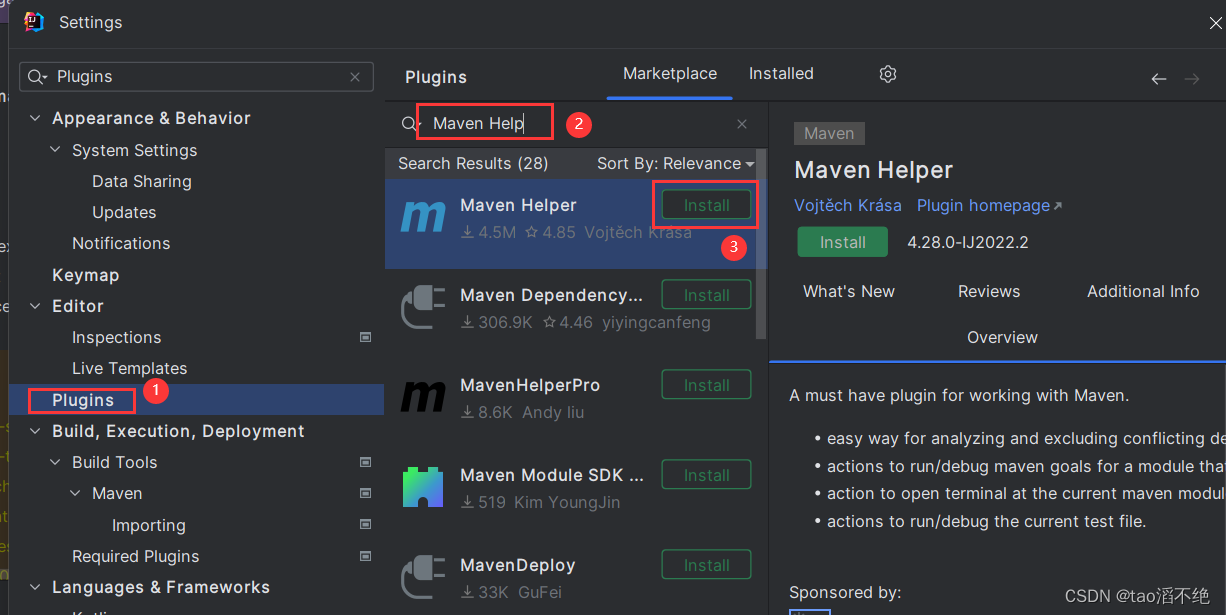Click the project-level icon beside Maven
Screen dimensions: 1226x615
[x=366, y=494]
